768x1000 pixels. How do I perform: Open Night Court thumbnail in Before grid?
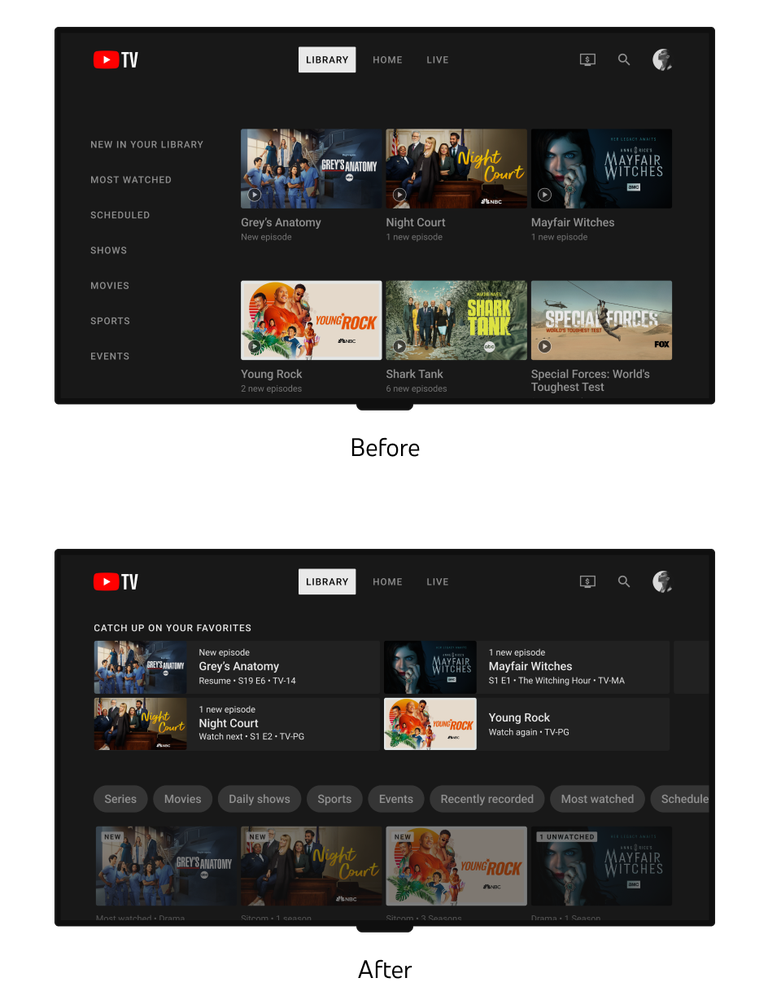[456, 168]
